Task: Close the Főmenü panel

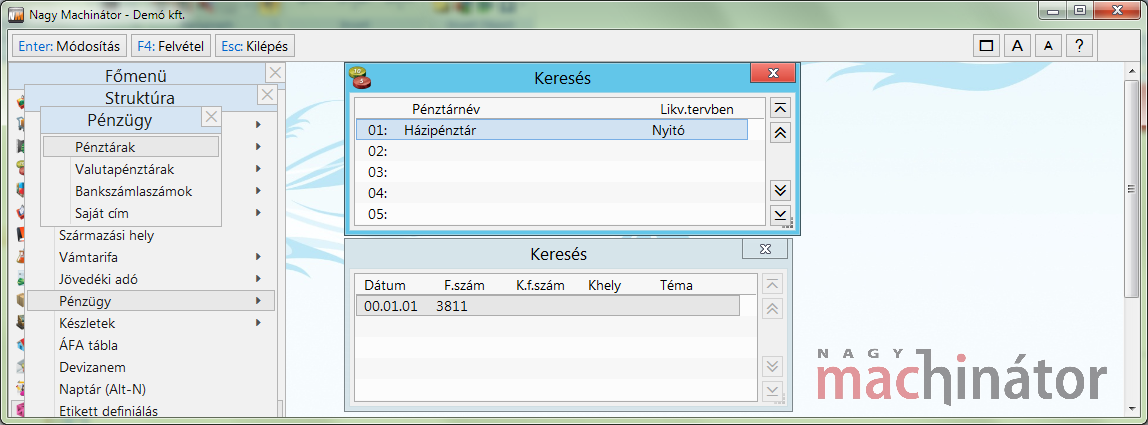Action: (275, 73)
